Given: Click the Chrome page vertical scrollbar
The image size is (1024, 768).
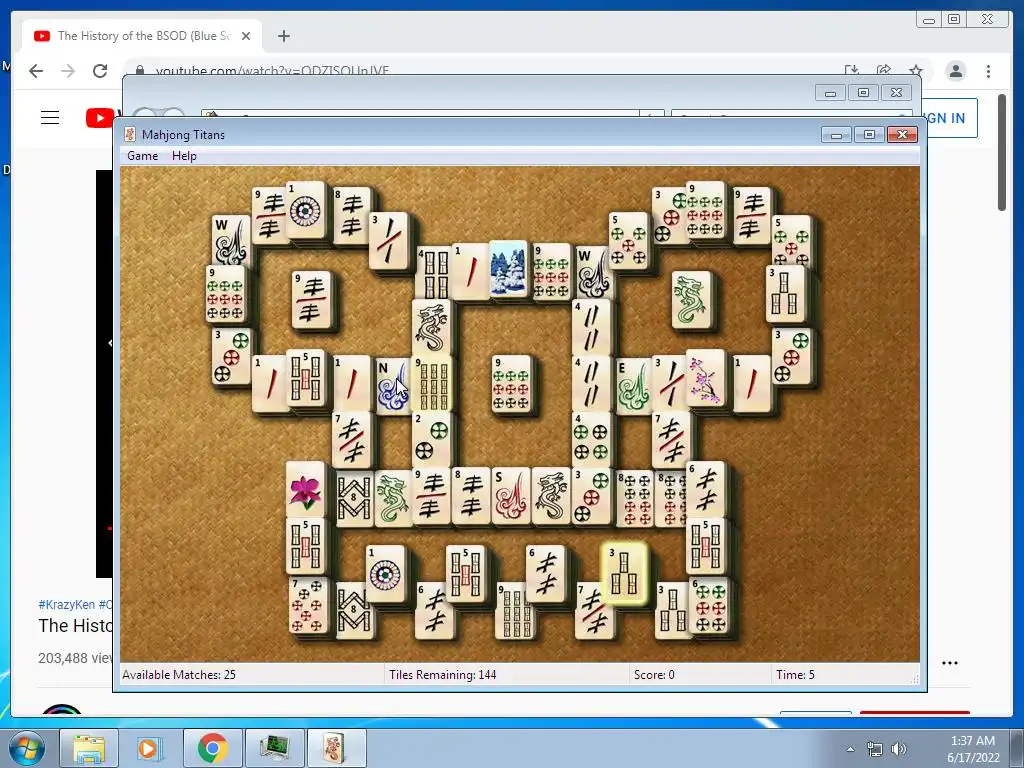Looking at the screenshot, I should coord(1002,153).
